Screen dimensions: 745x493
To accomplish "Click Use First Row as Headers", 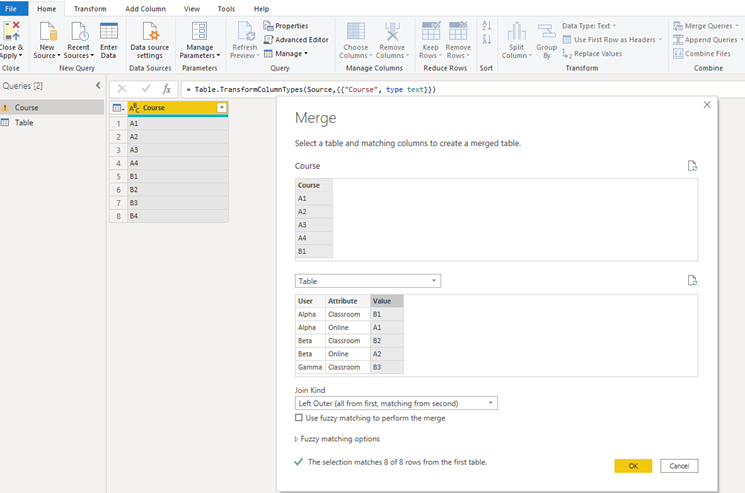I will click(x=612, y=39).
